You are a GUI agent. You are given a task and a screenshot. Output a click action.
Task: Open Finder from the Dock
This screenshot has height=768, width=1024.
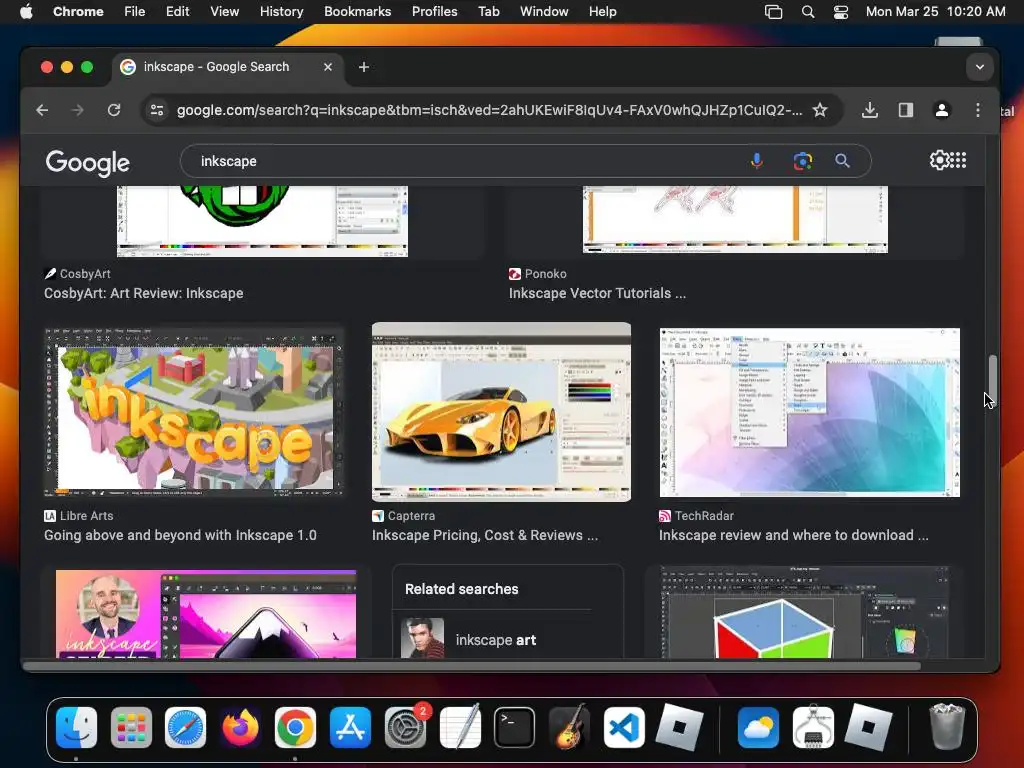pos(76,727)
